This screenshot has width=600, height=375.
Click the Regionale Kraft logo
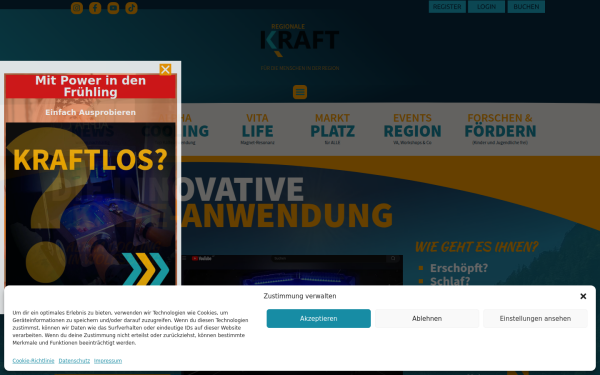pyautogui.click(x=300, y=40)
